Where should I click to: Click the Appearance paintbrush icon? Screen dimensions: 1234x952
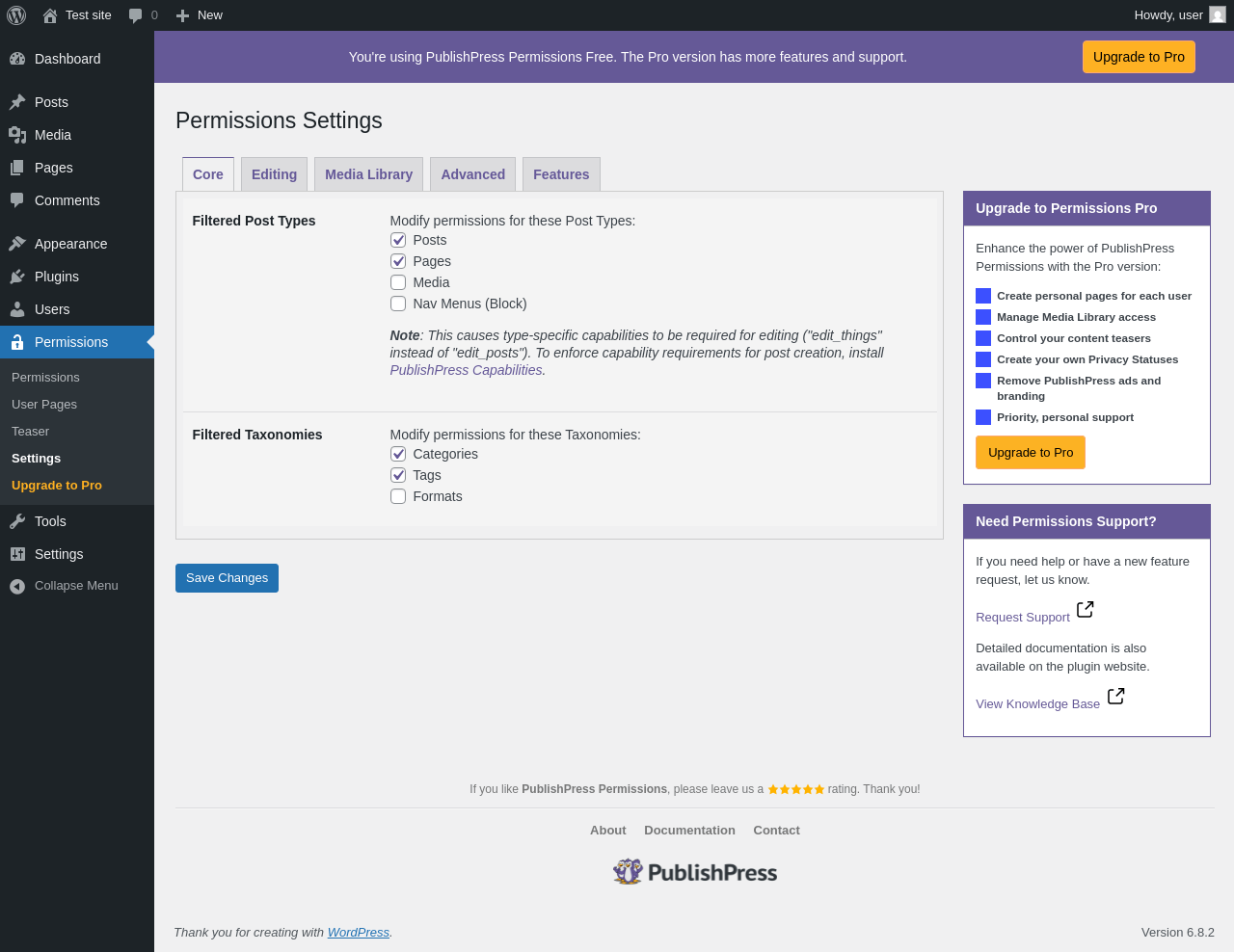coord(17,244)
